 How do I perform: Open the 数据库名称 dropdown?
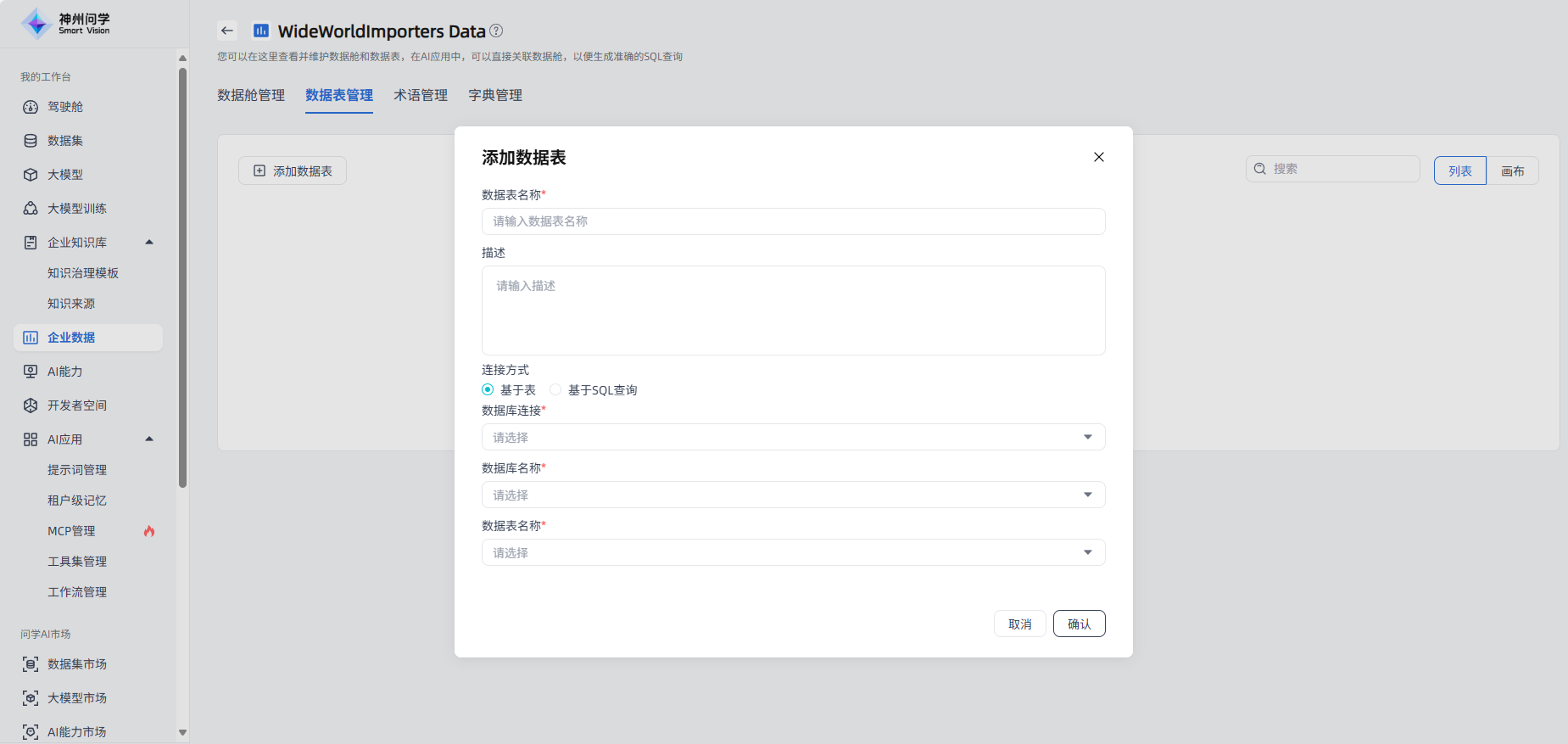[794, 495]
